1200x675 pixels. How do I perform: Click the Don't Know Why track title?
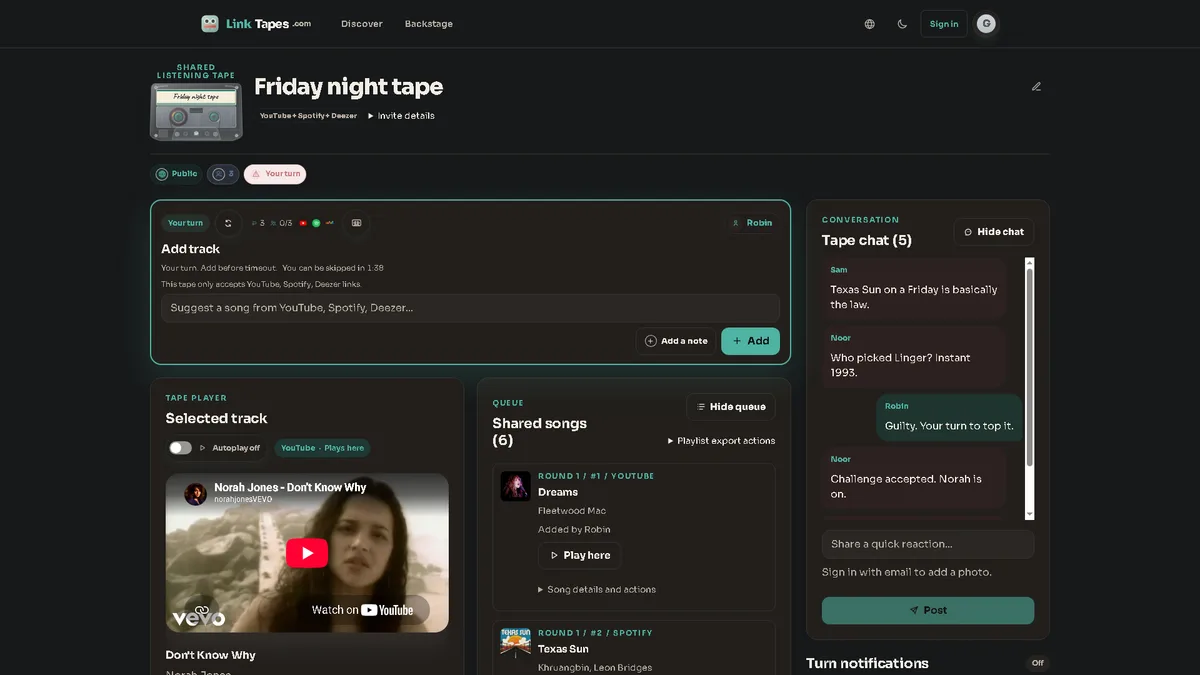click(210, 655)
